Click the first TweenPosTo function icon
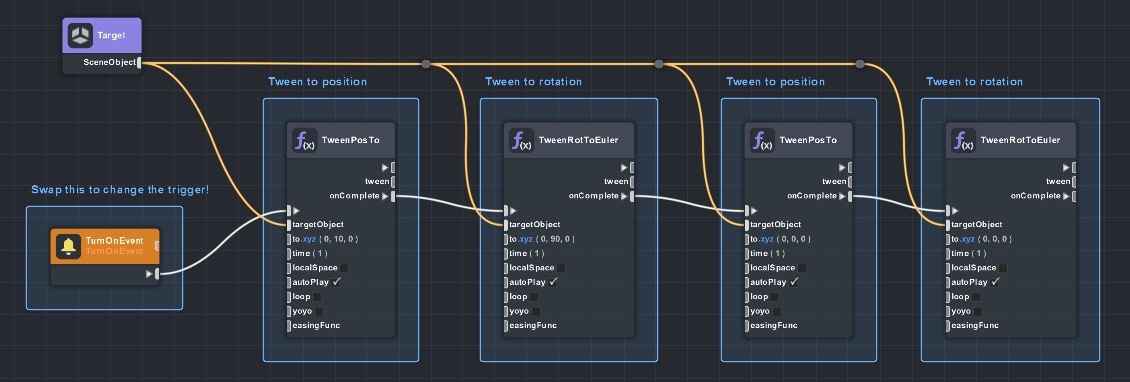Image resolution: width=1130 pixels, height=382 pixels. pos(303,140)
